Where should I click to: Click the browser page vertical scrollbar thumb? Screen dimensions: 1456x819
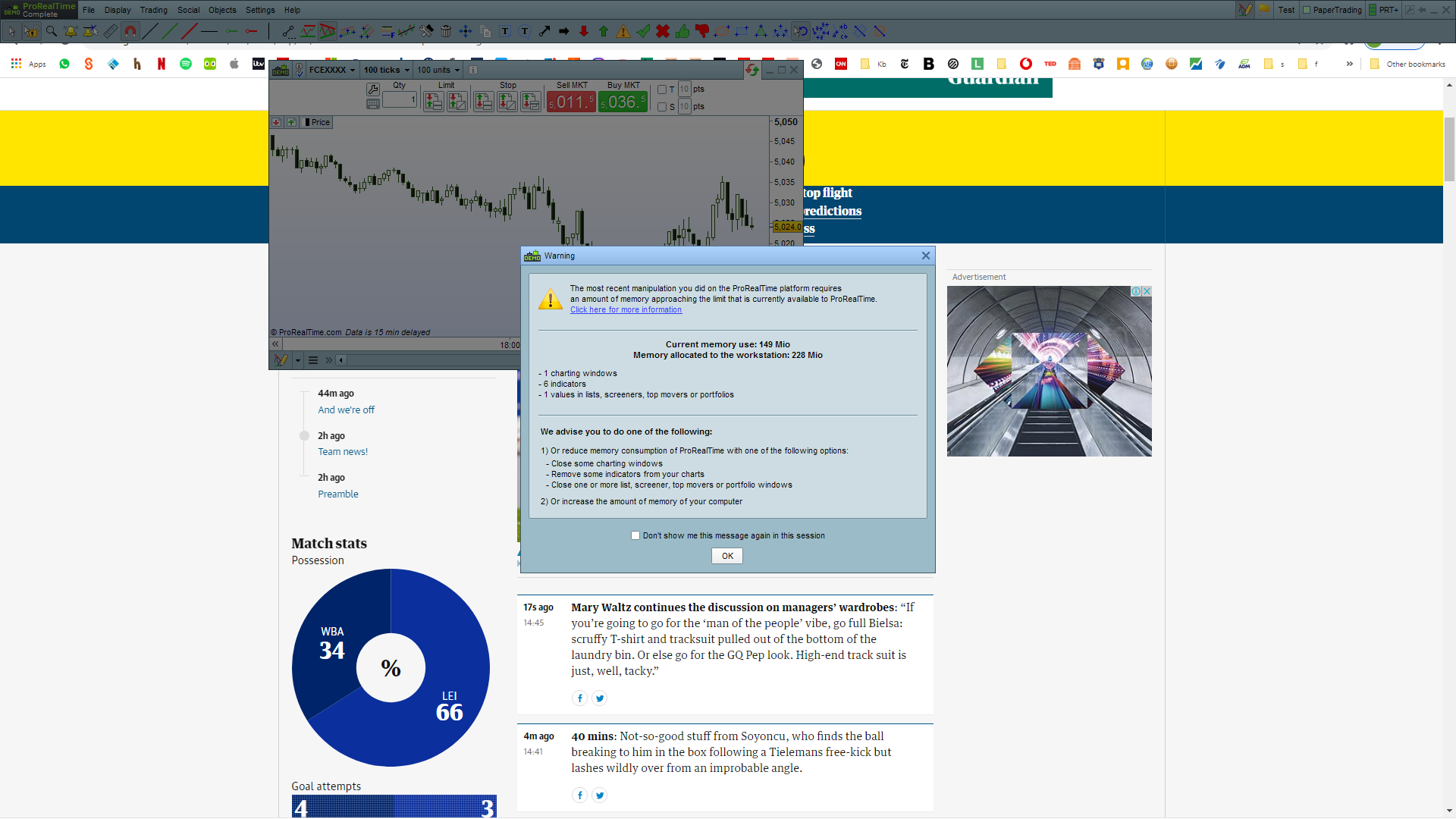point(1449,149)
